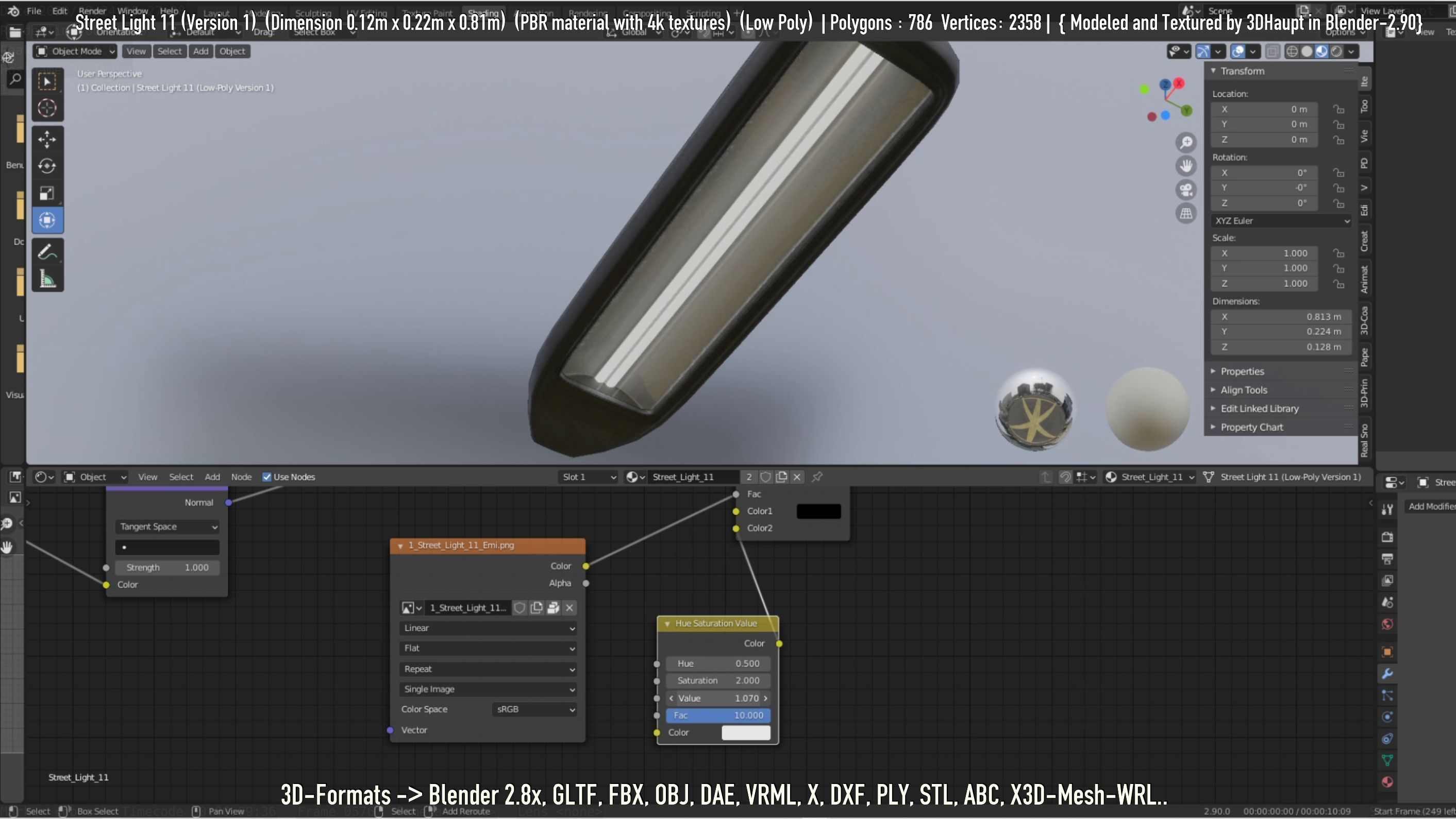
Task: Open the Scene properties tab icon
Action: (1387, 603)
